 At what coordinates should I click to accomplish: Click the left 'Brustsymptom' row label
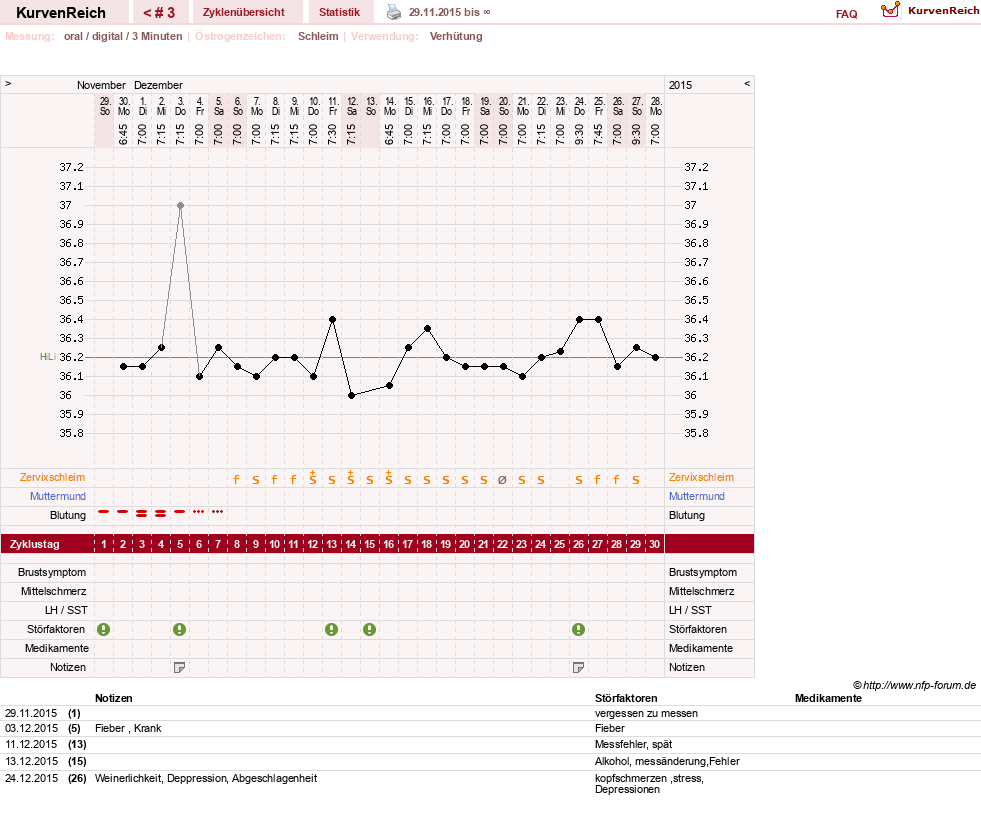point(52,573)
